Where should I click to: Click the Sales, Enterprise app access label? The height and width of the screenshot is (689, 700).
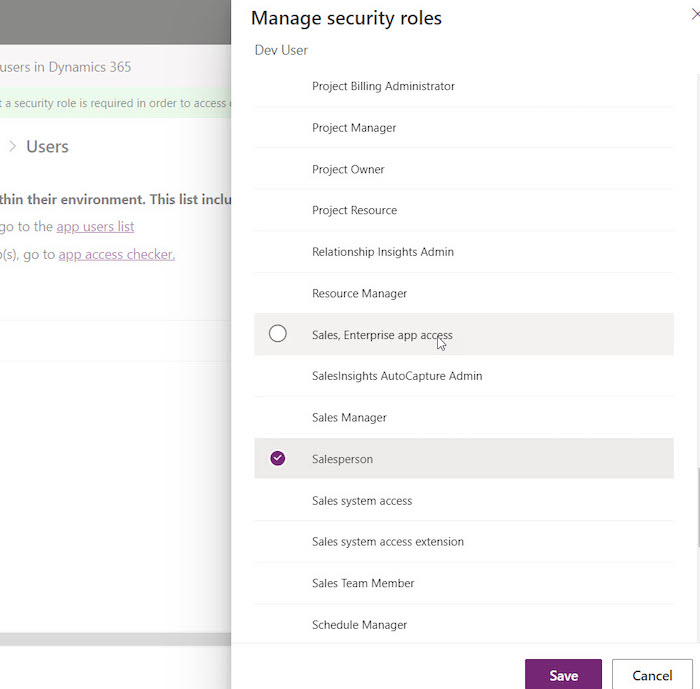382,335
